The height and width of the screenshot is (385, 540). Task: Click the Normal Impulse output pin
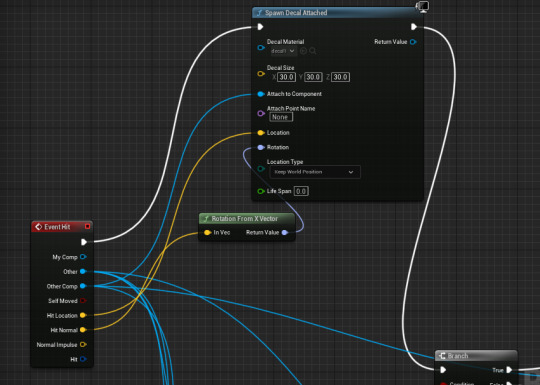coord(83,344)
